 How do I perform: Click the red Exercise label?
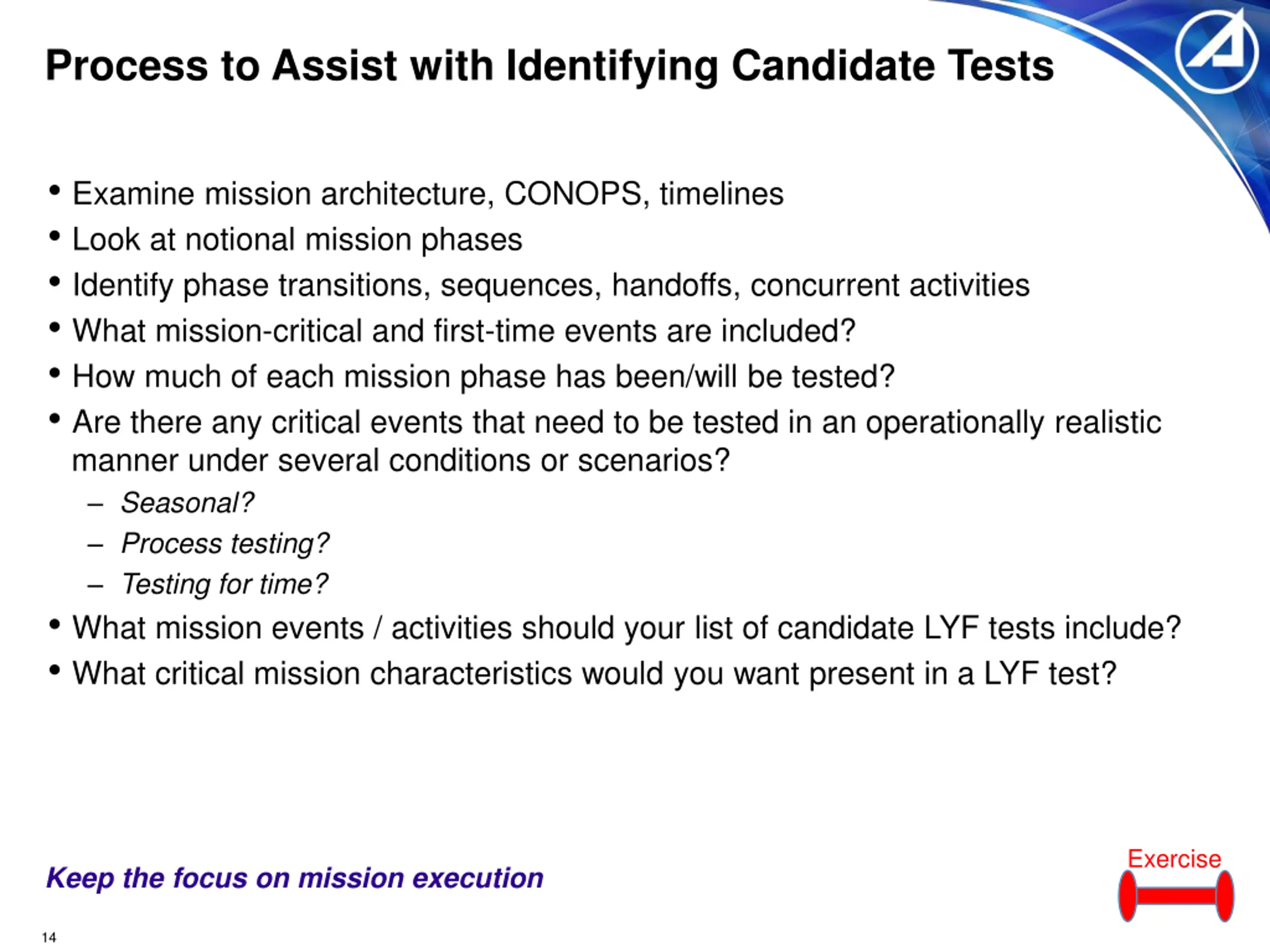pyautogui.click(x=1174, y=859)
